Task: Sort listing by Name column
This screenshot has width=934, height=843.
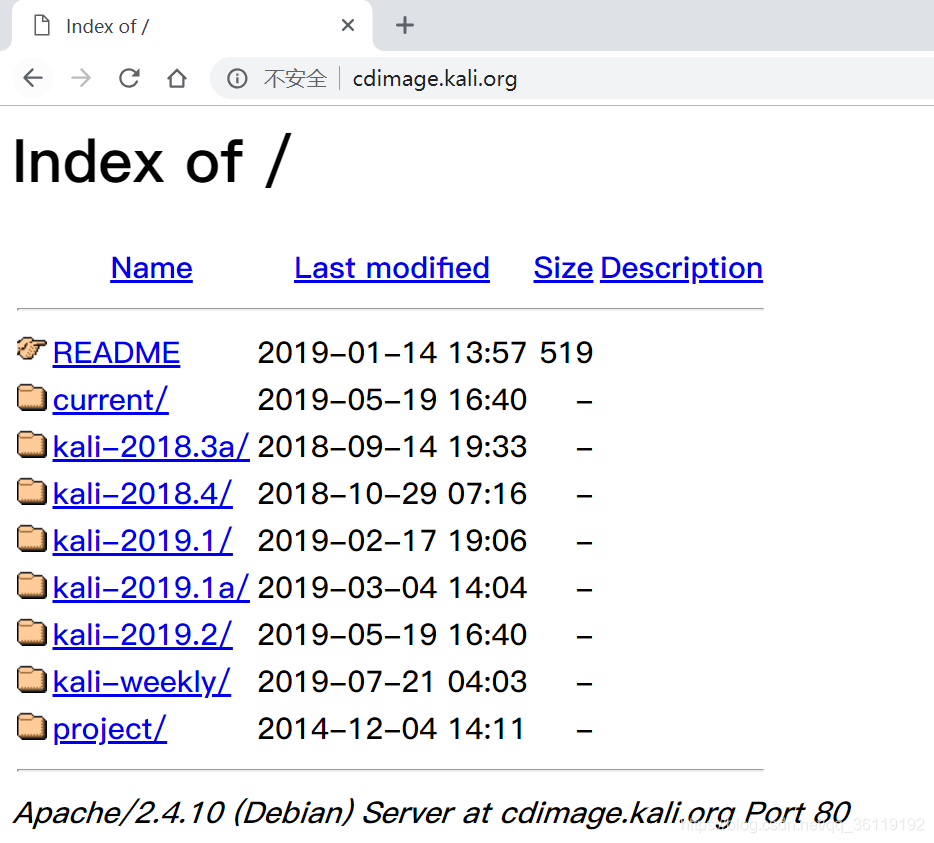Action: 151,268
